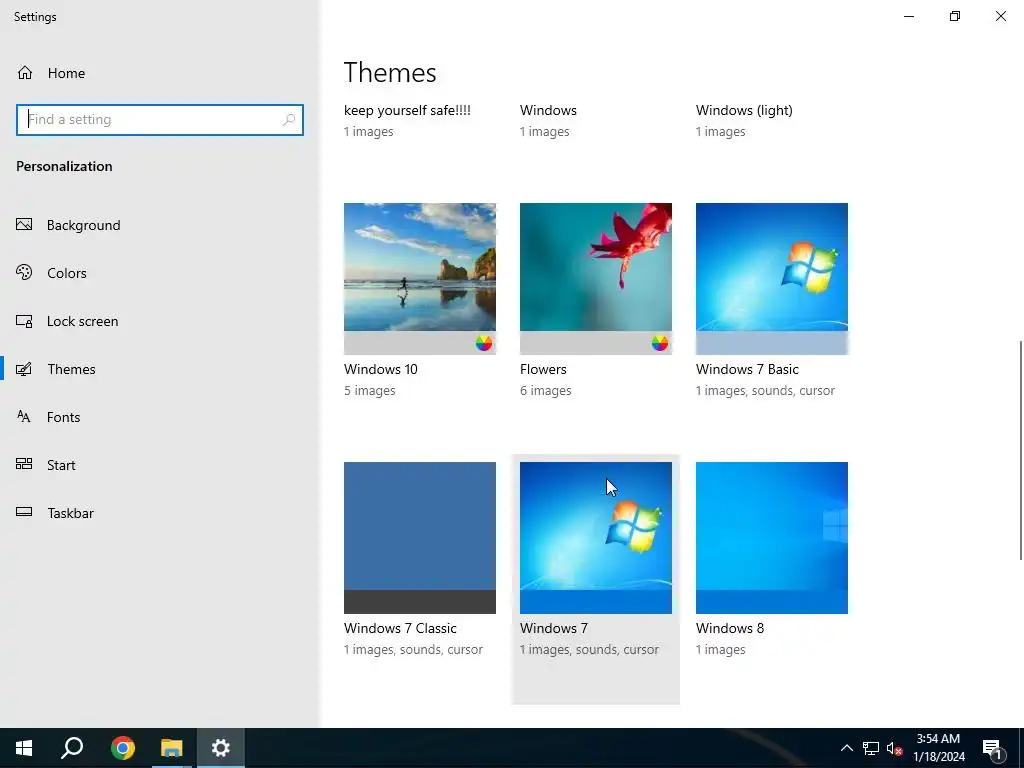Open taskbar Search magnifier
The image size is (1024, 768).
[x=72, y=748]
